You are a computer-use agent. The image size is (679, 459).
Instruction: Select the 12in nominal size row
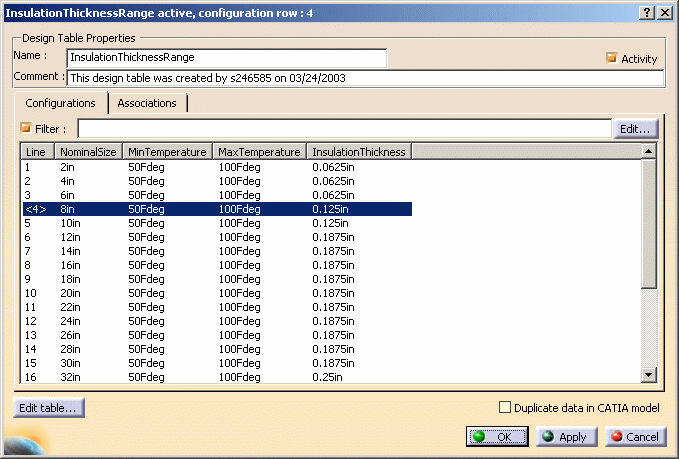click(217, 237)
